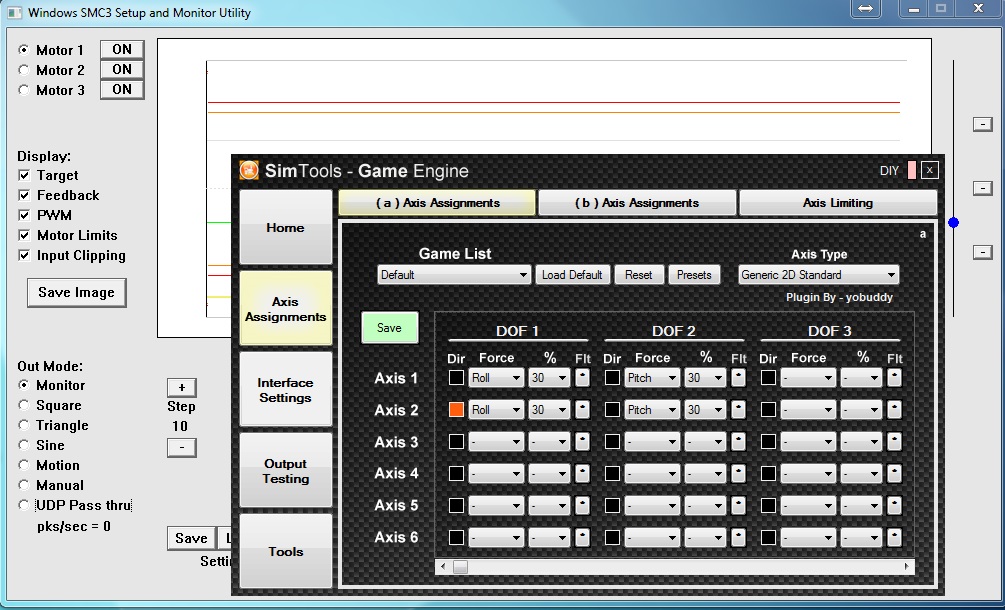
Task: Click the top minus button beside the graph
Action: pos(983,124)
